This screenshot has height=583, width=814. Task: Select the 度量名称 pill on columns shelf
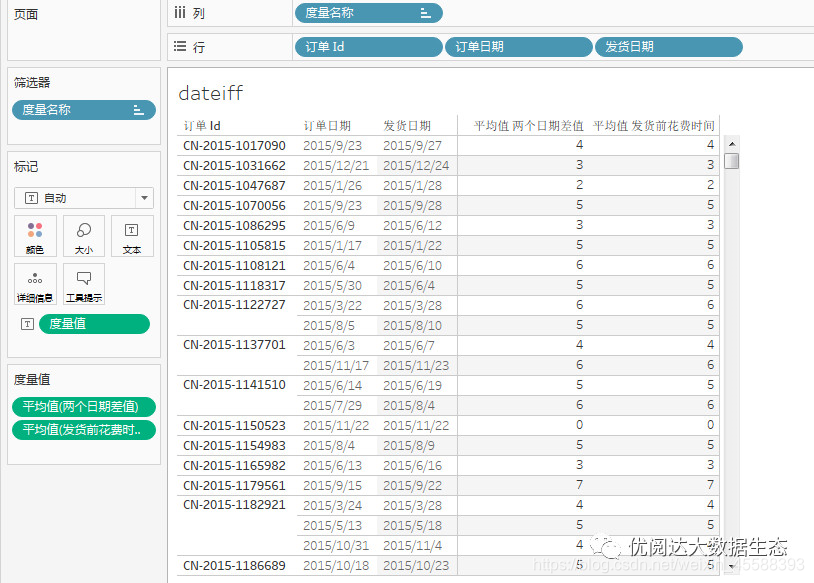point(369,13)
